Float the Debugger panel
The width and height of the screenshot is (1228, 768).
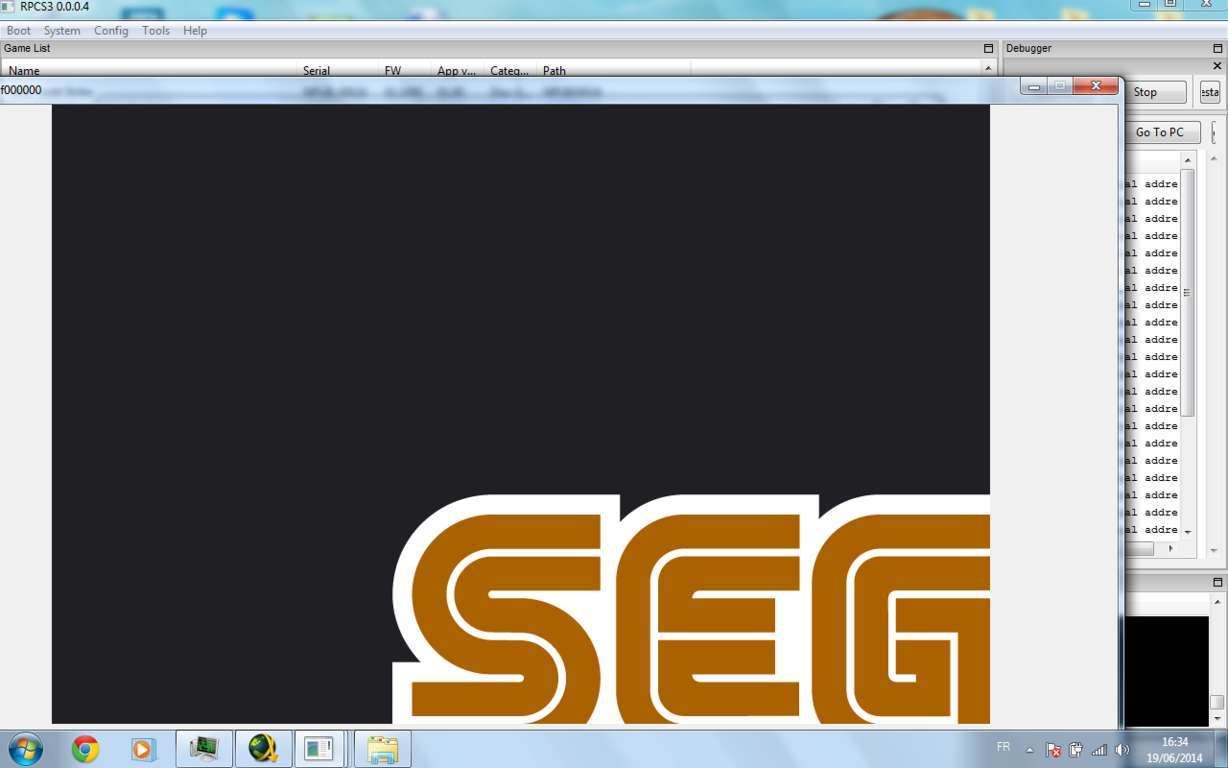1217,48
